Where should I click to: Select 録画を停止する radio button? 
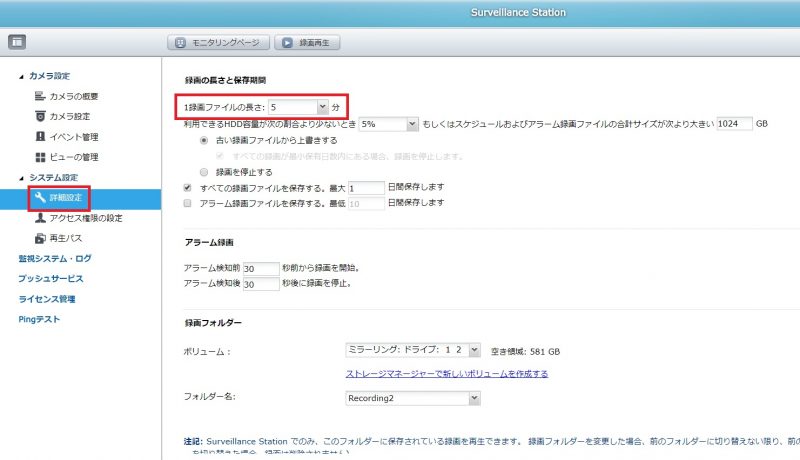204,172
